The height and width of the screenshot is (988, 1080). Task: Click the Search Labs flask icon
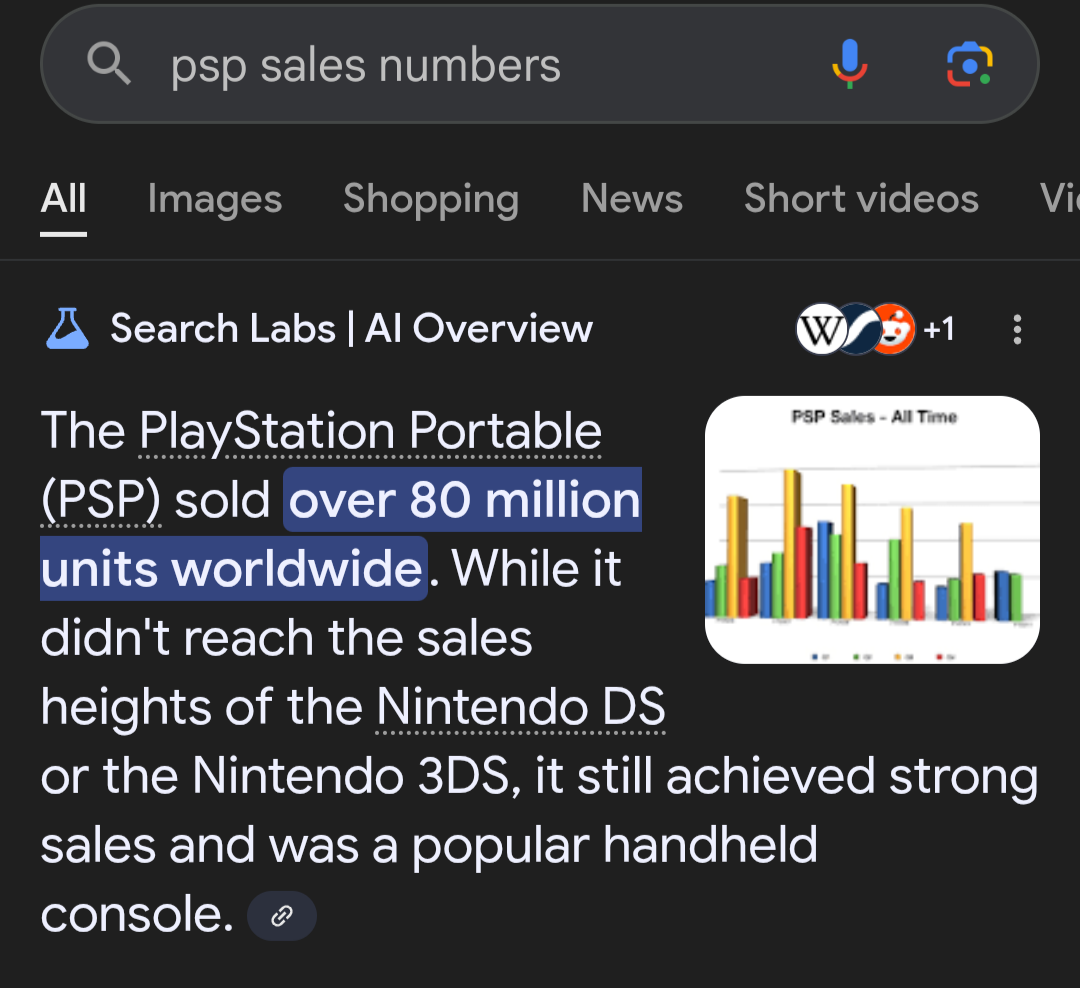pyautogui.click(x=67, y=329)
